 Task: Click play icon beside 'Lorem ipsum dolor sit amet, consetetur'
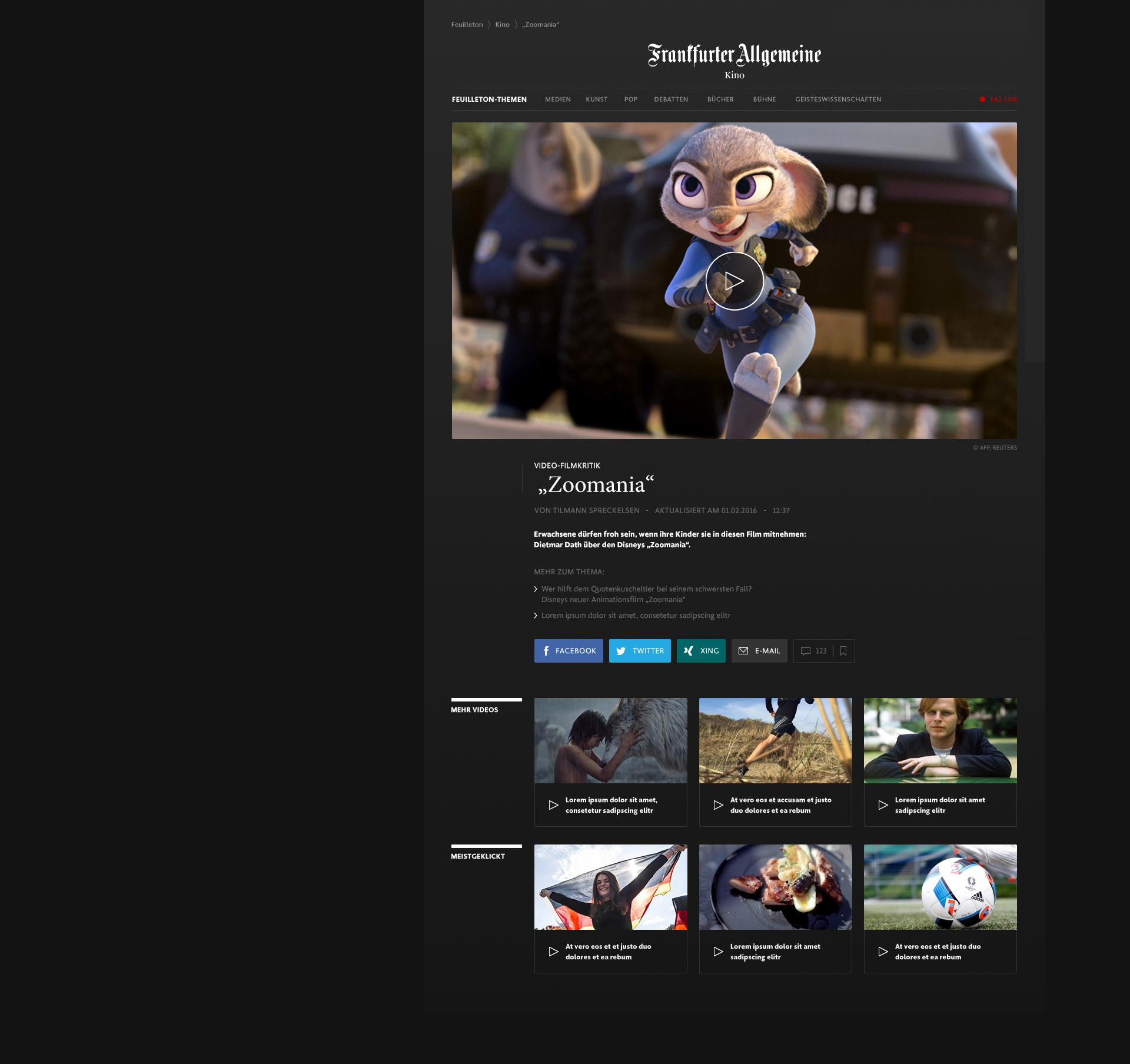[553, 805]
